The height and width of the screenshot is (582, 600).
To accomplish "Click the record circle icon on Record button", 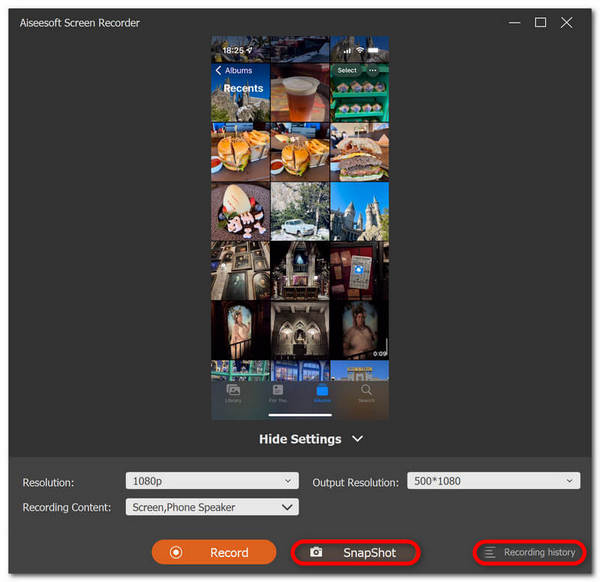I will (x=176, y=552).
